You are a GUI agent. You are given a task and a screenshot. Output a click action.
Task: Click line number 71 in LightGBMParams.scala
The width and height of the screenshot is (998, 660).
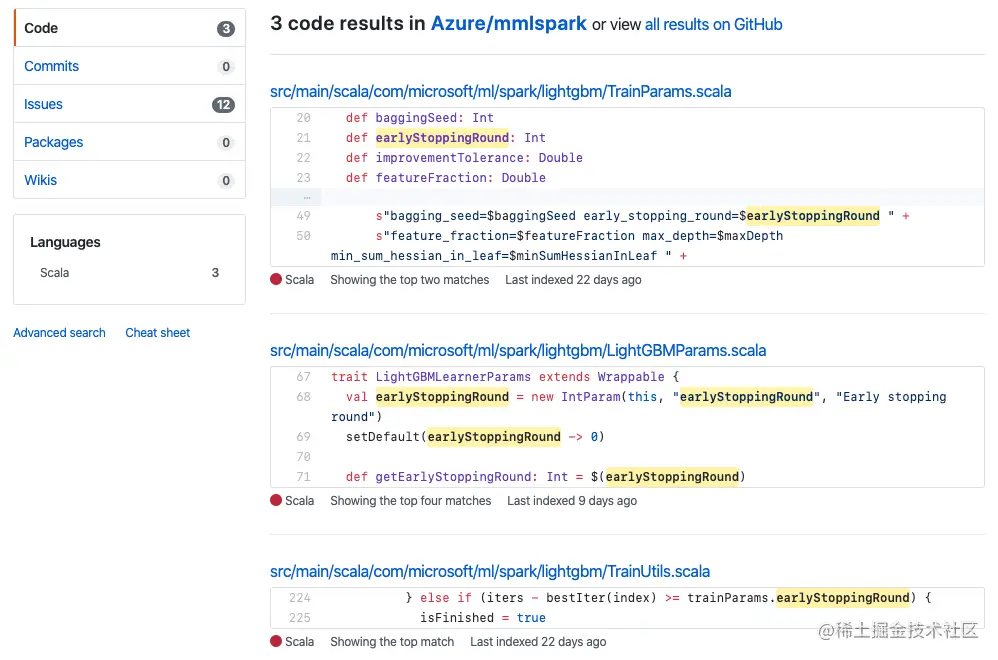[x=304, y=477]
